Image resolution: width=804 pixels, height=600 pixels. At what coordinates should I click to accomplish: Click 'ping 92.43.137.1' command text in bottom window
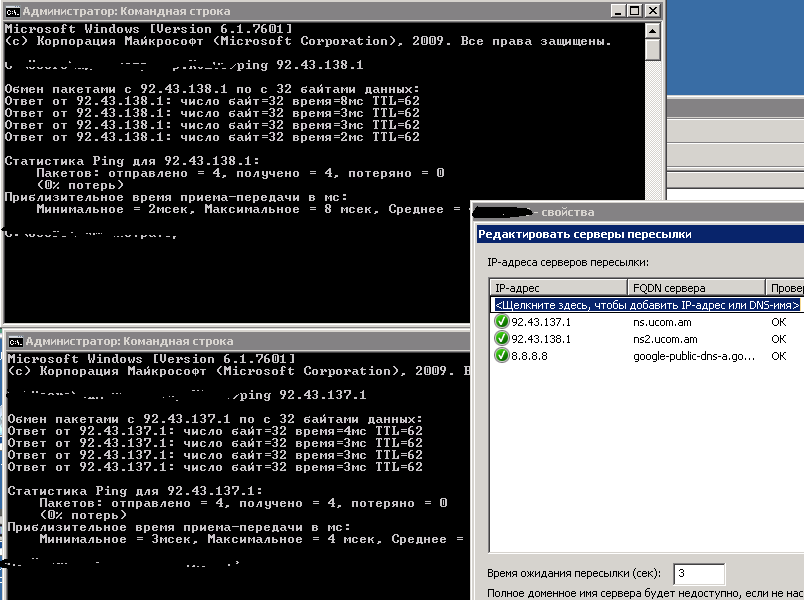[x=303, y=395]
